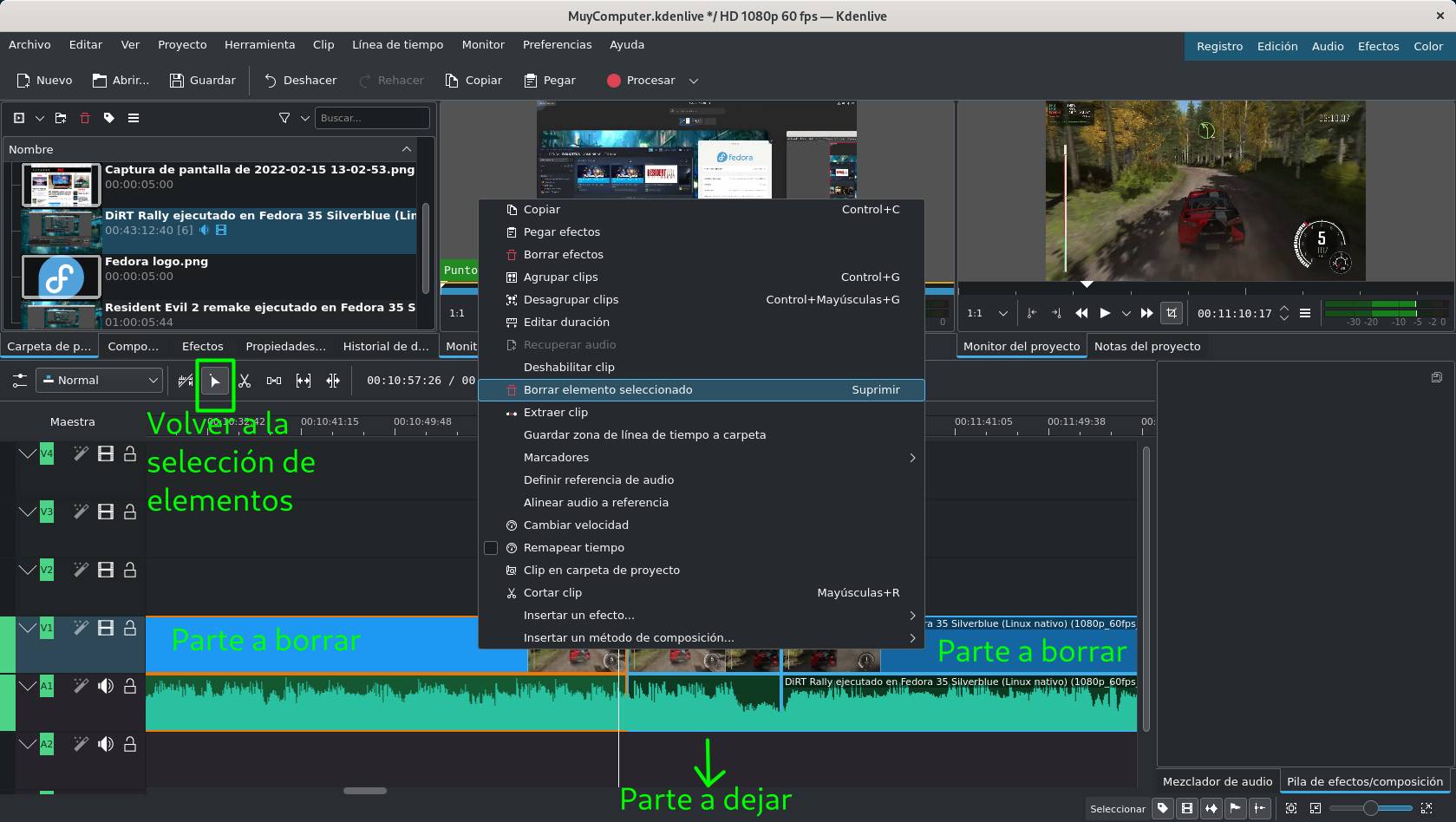Mute audio track A1
The image size is (1456, 822).
click(106, 686)
